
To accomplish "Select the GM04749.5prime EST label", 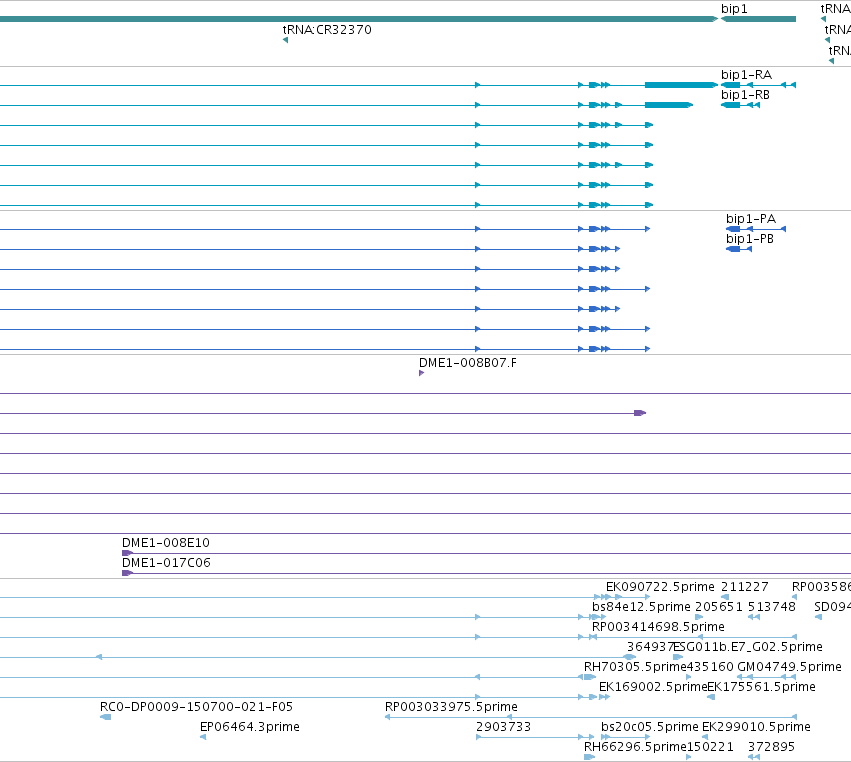I will point(789,666).
